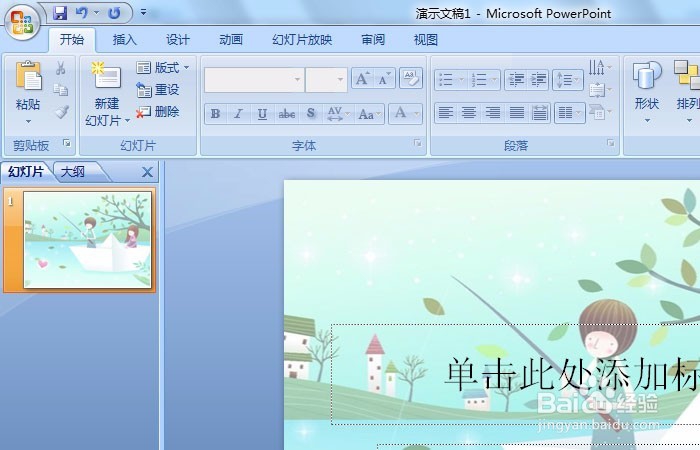The height and width of the screenshot is (450, 700).
Task: Open the 设计 ribbon tab
Action: pos(178,40)
